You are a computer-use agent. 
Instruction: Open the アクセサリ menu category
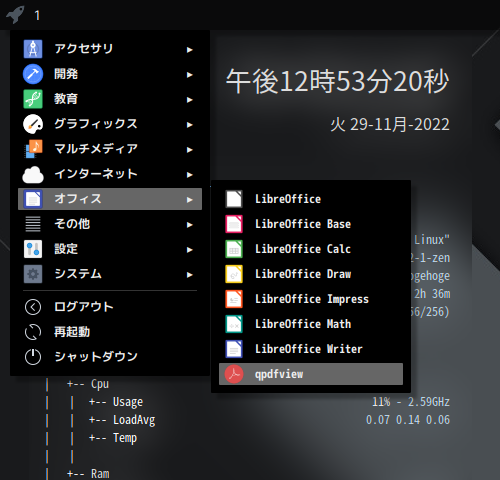(110, 49)
